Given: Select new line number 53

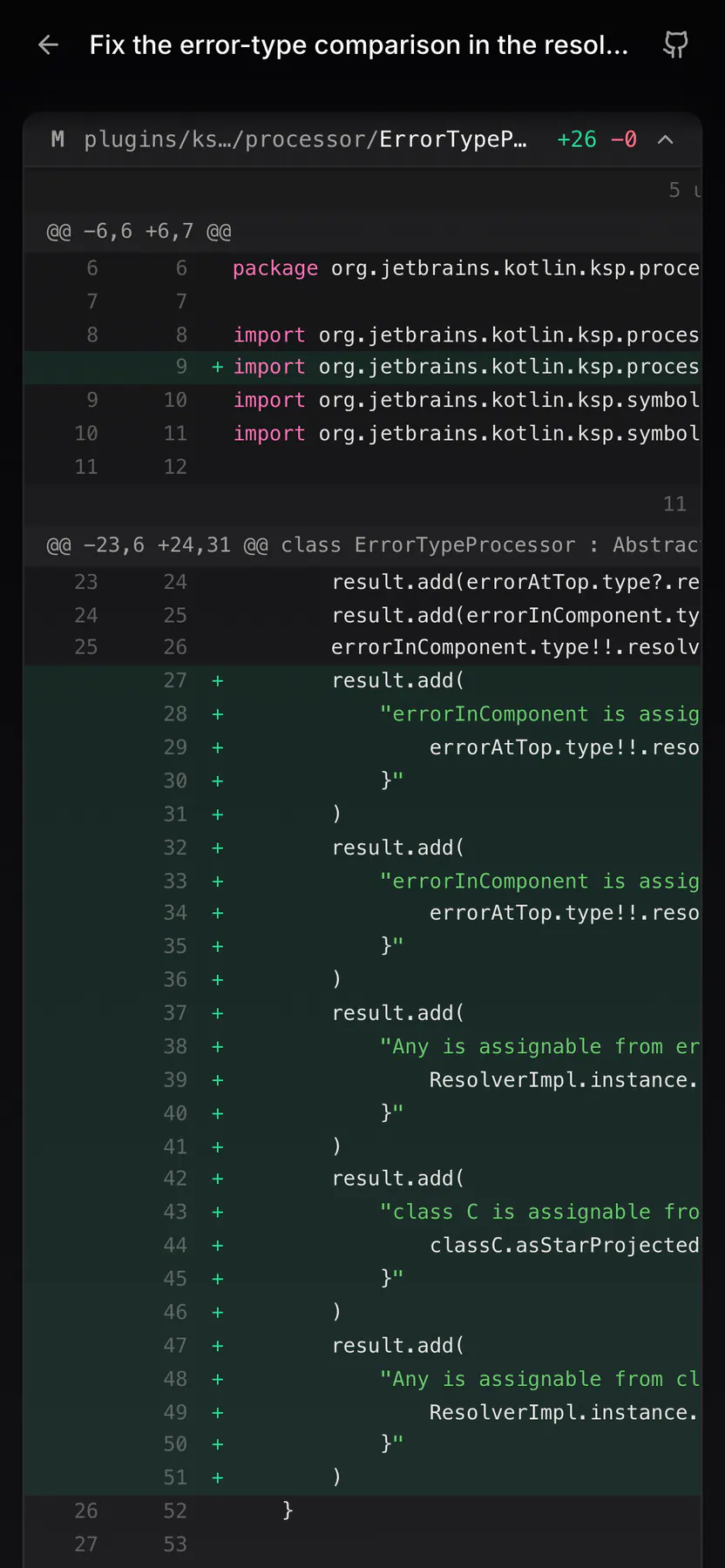Looking at the screenshot, I should pos(175,1544).
